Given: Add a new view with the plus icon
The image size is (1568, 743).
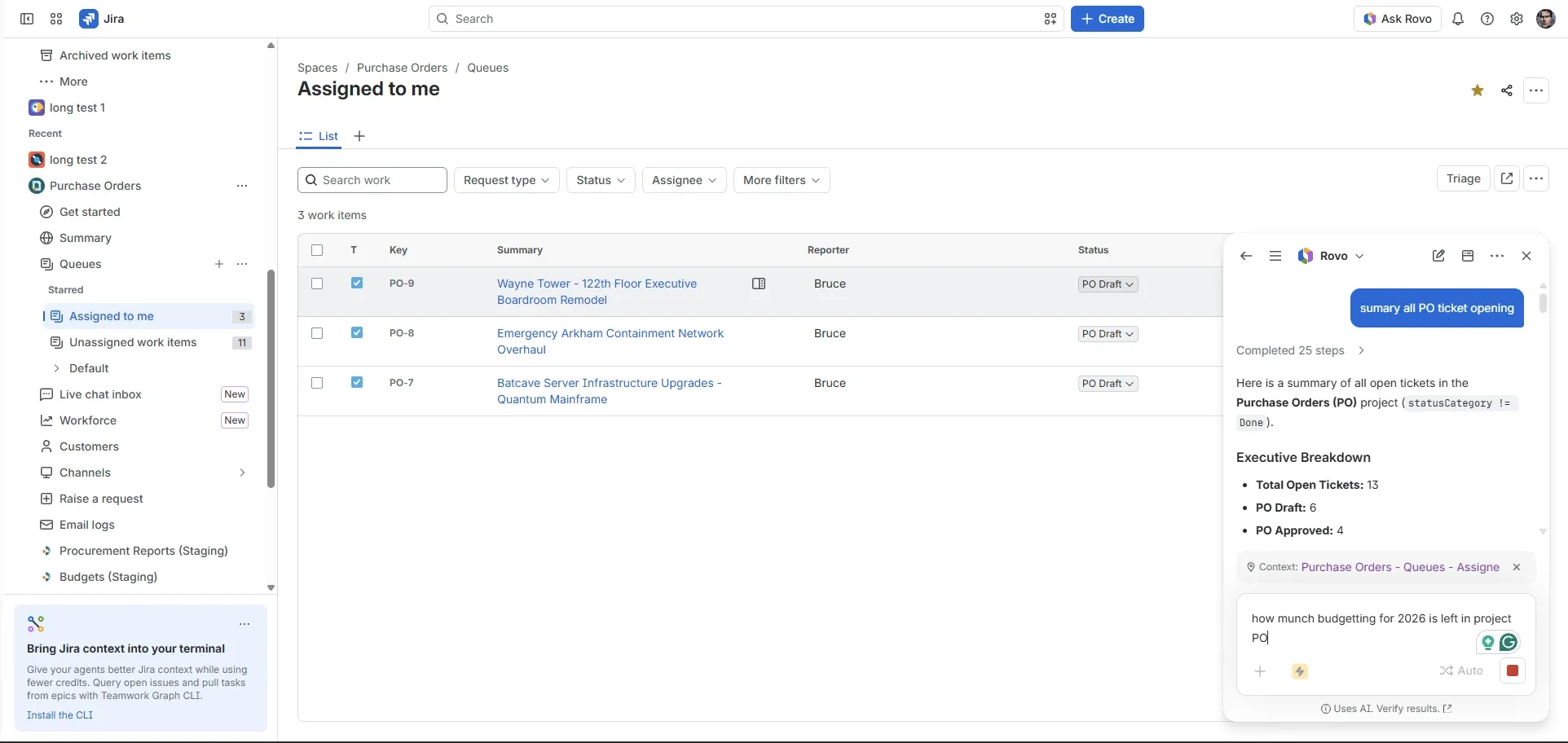Looking at the screenshot, I should pos(359,136).
